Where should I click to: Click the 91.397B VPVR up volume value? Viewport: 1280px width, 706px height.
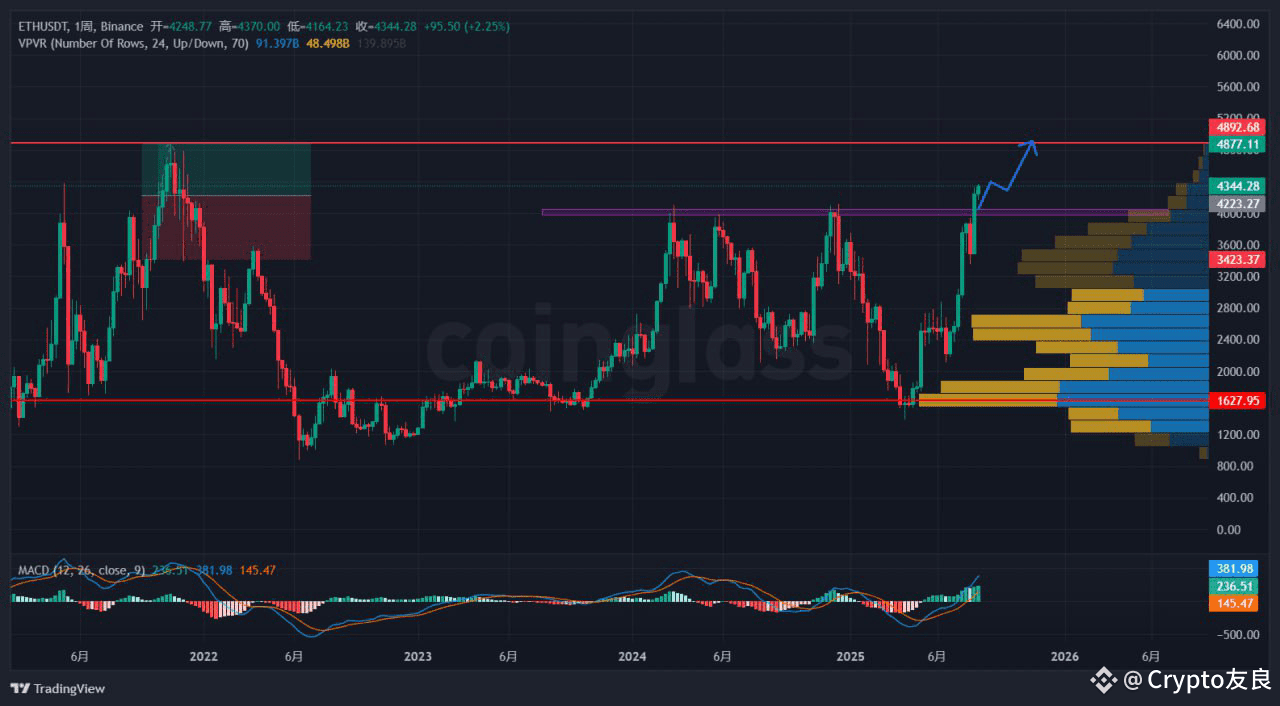(x=277, y=44)
